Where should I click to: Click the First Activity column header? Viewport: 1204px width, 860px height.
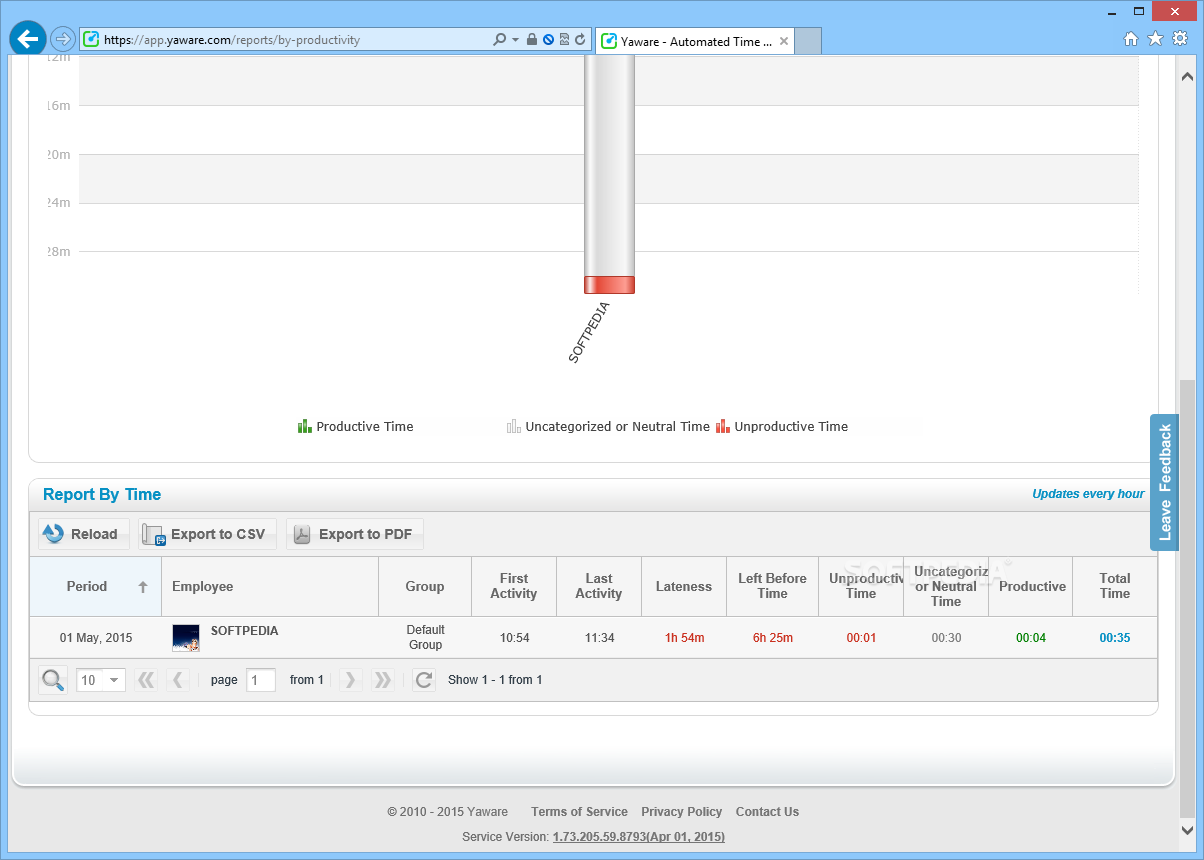(x=513, y=586)
